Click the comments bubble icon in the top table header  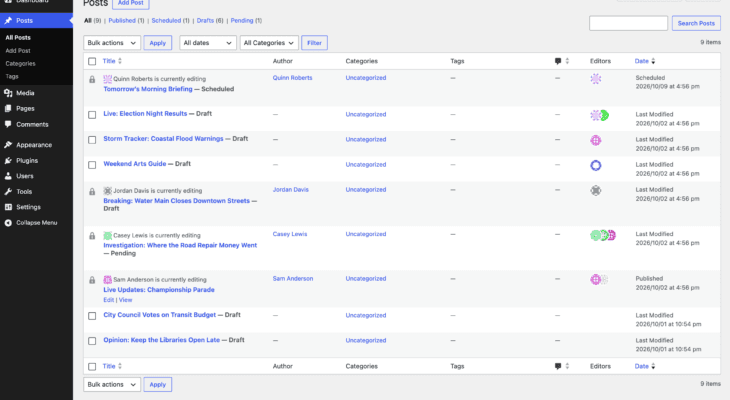click(558, 61)
